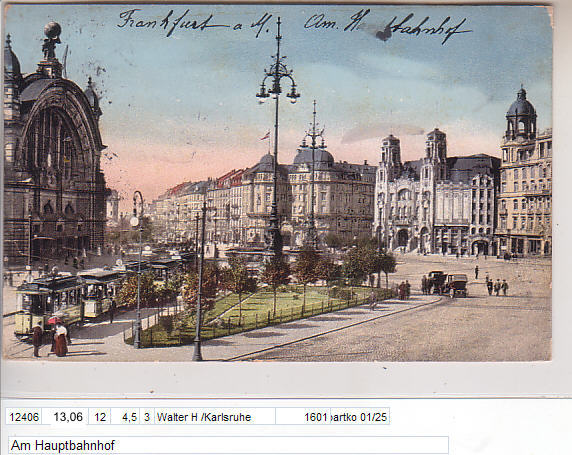Select the 4,5 field
The image size is (572, 455).
click(x=125, y=416)
